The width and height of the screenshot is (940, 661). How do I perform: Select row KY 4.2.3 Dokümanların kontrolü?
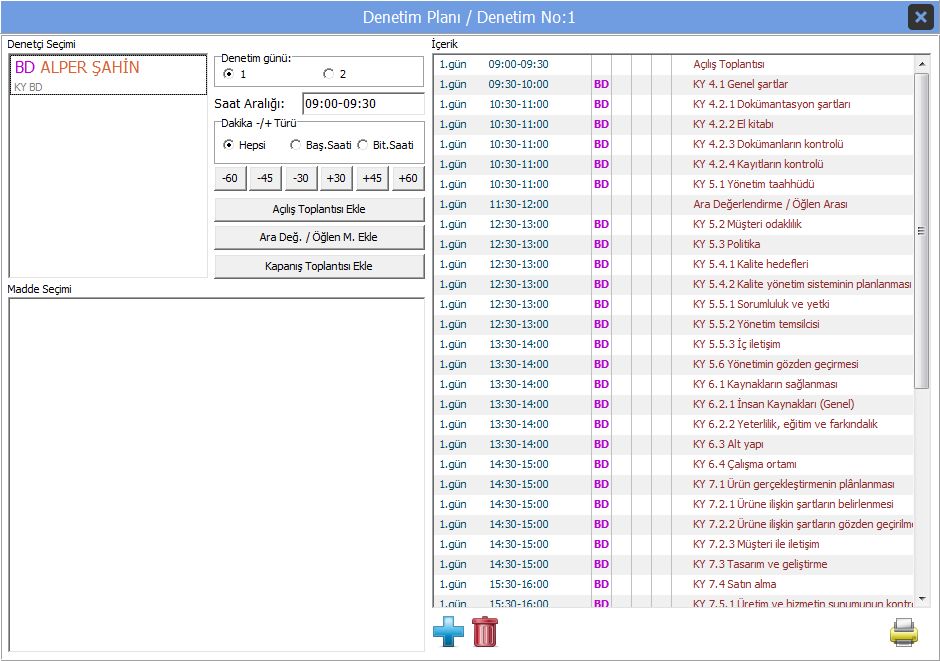[673, 144]
